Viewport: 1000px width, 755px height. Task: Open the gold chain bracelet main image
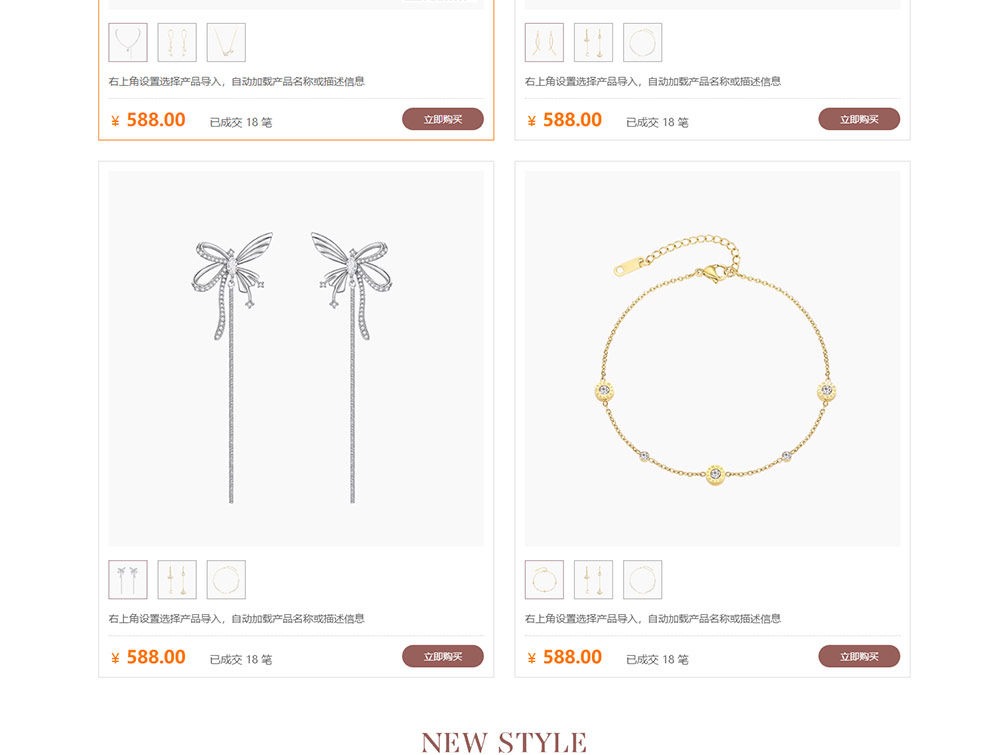click(712, 359)
